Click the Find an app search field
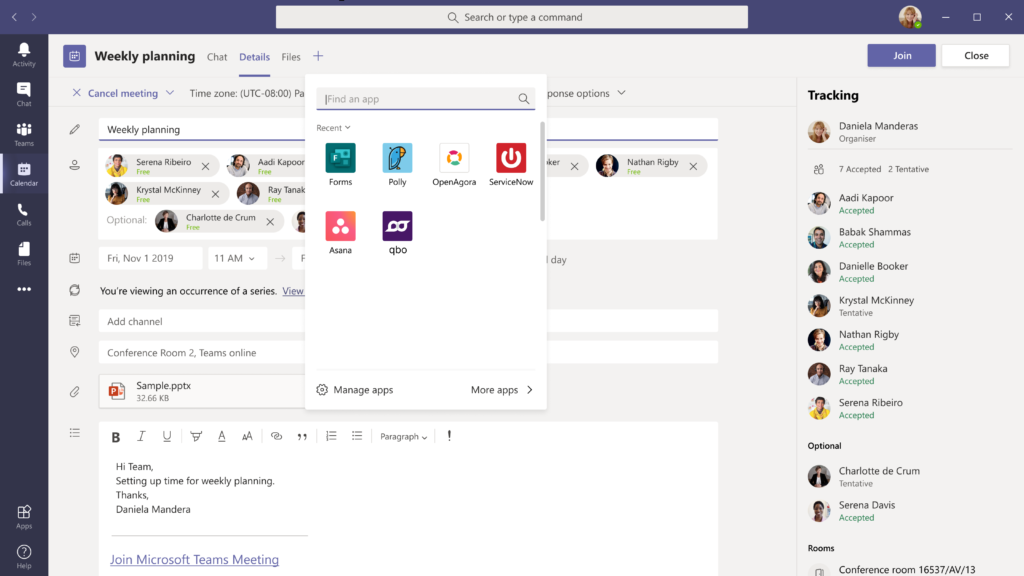Screen dimensions: 1024x576 point(420,99)
